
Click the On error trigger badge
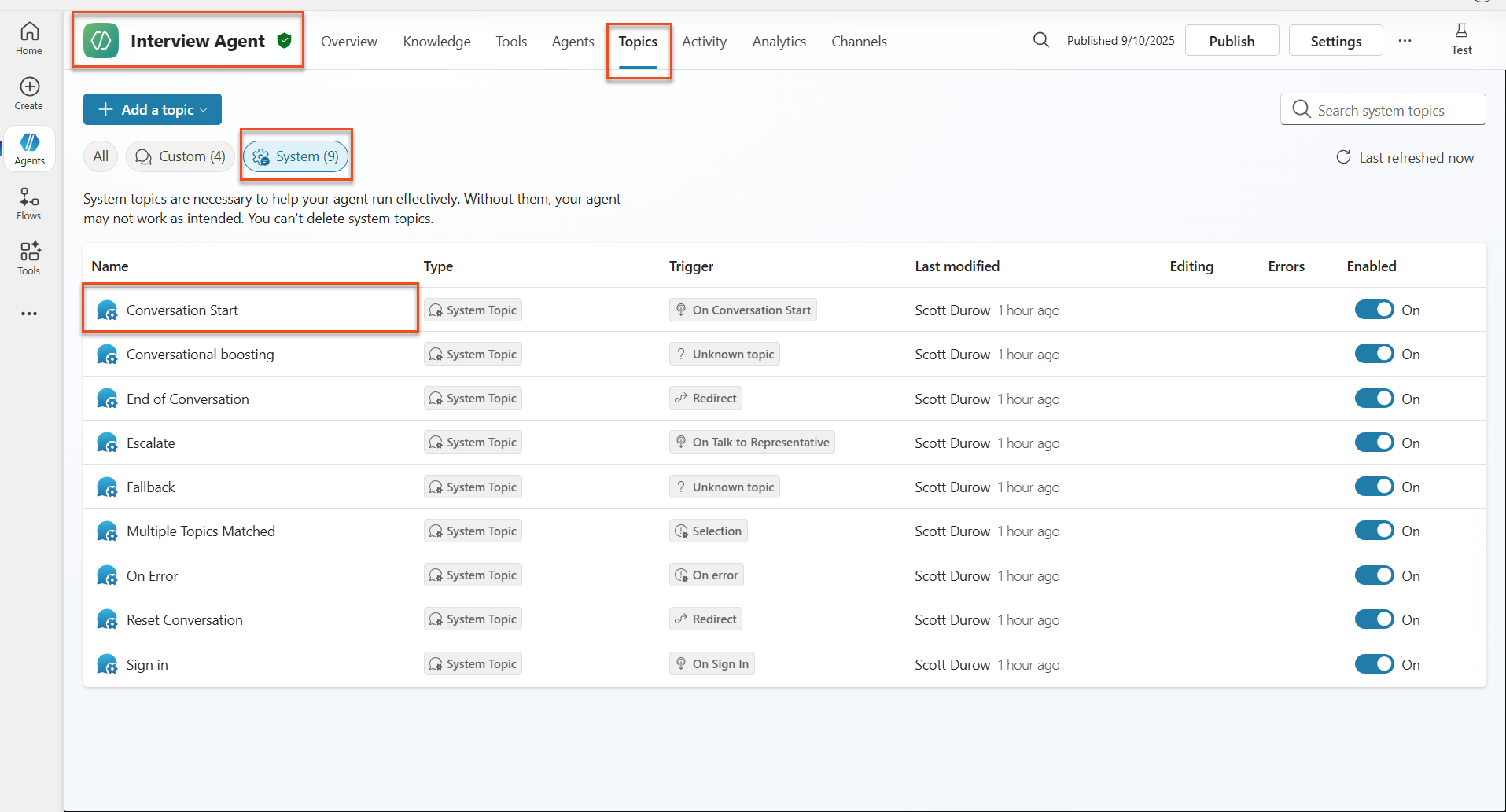click(706, 575)
